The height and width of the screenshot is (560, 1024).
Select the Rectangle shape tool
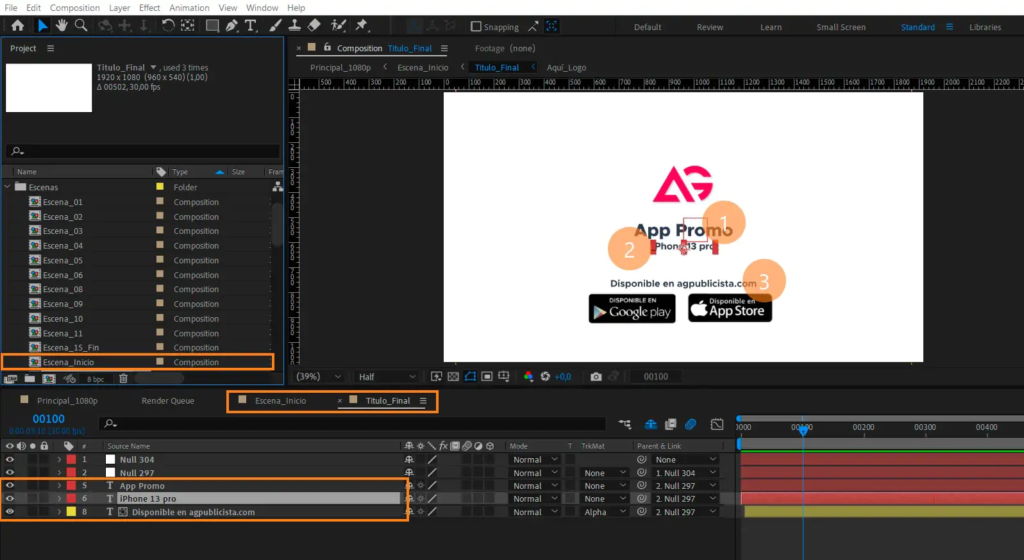(212, 25)
